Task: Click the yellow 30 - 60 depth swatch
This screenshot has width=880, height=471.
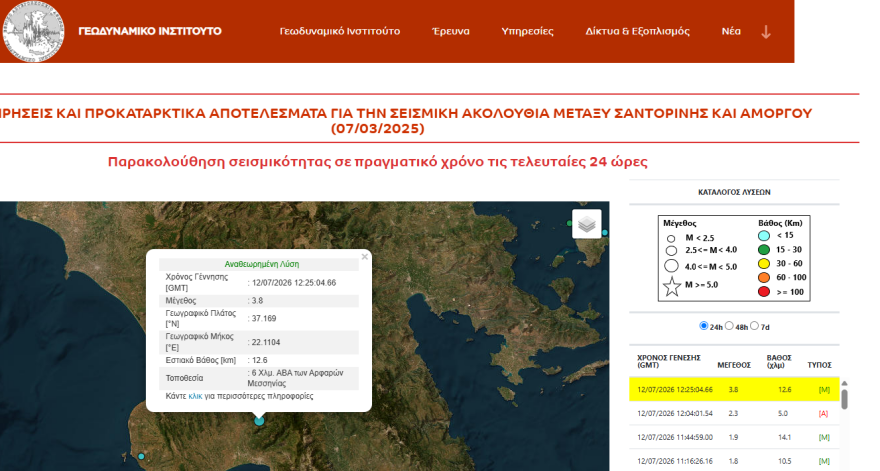Action: pyautogui.click(x=764, y=263)
